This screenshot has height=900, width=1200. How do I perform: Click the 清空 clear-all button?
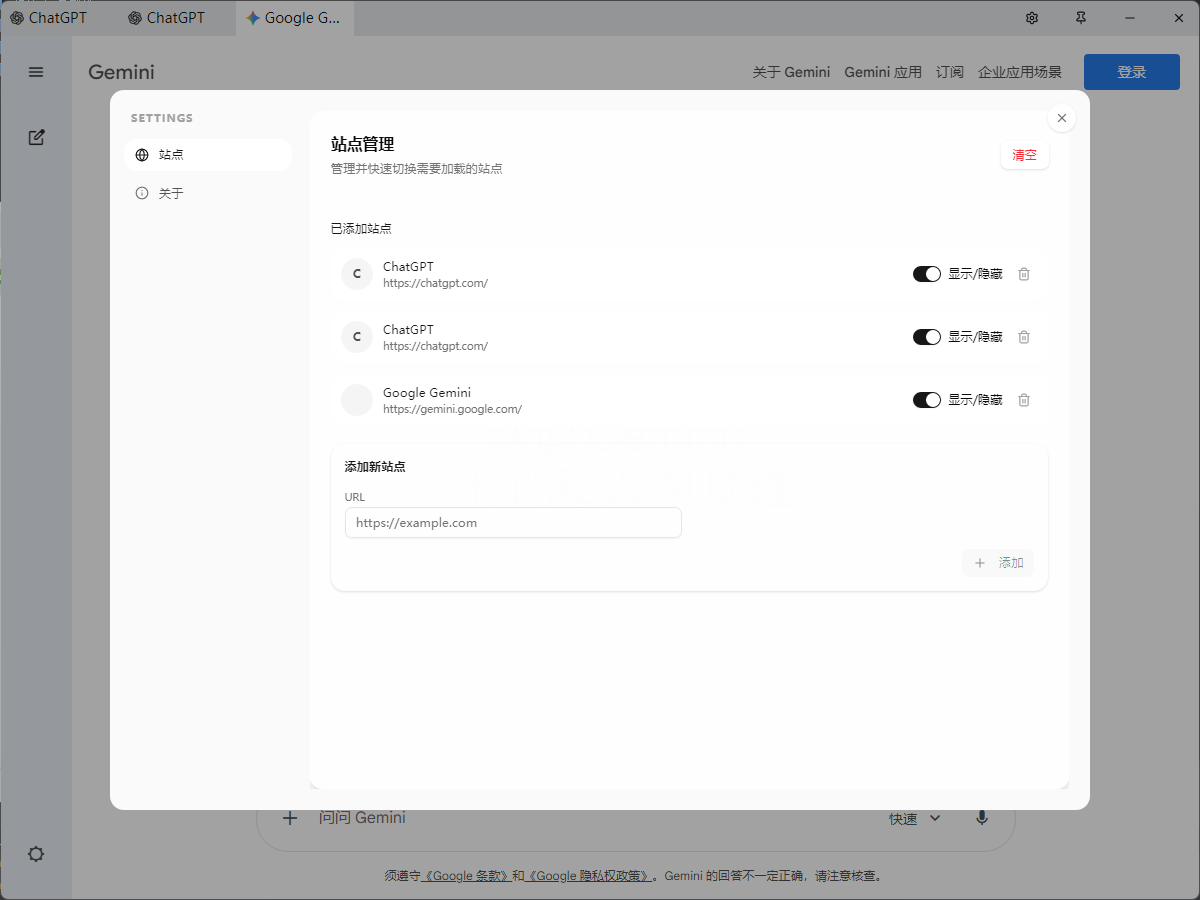(x=1025, y=155)
